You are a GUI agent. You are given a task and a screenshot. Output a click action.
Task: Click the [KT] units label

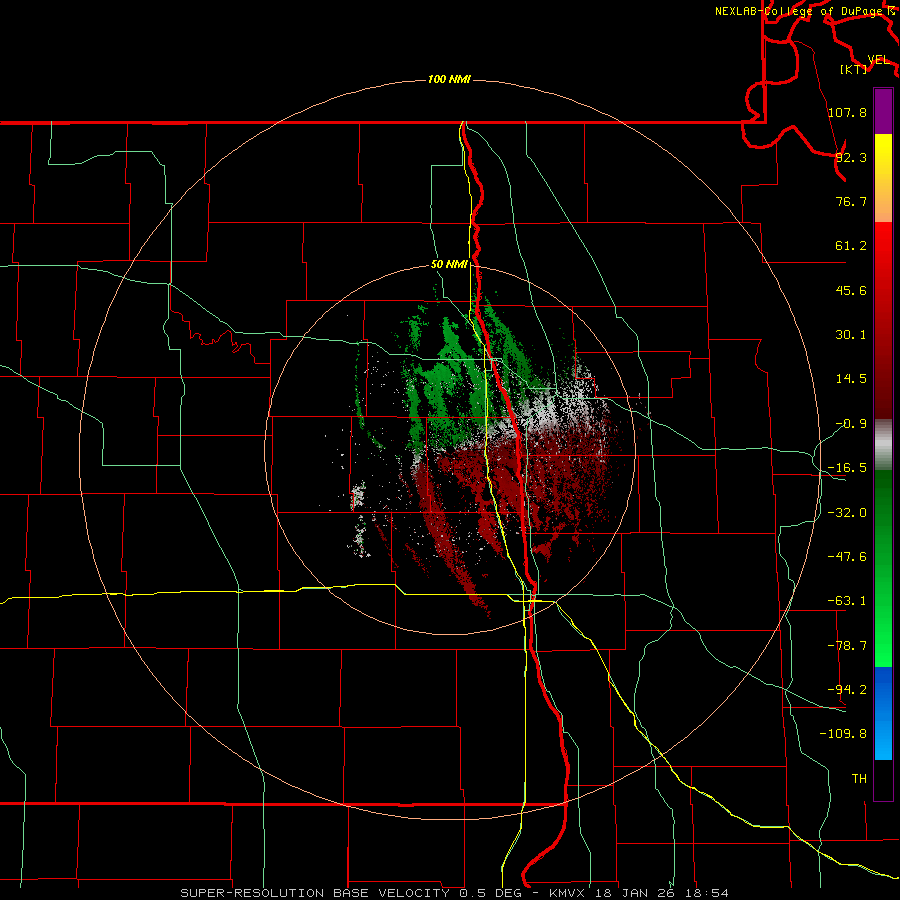(854, 69)
